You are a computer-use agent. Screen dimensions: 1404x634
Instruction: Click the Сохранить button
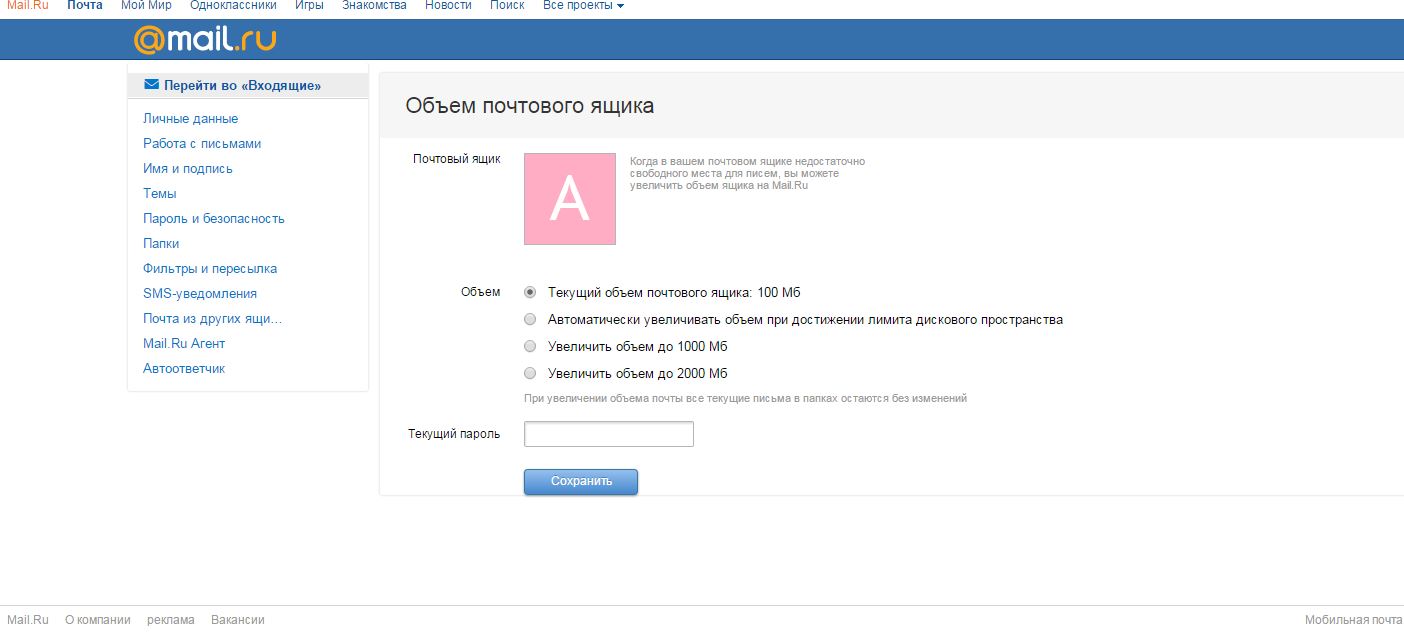click(581, 482)
